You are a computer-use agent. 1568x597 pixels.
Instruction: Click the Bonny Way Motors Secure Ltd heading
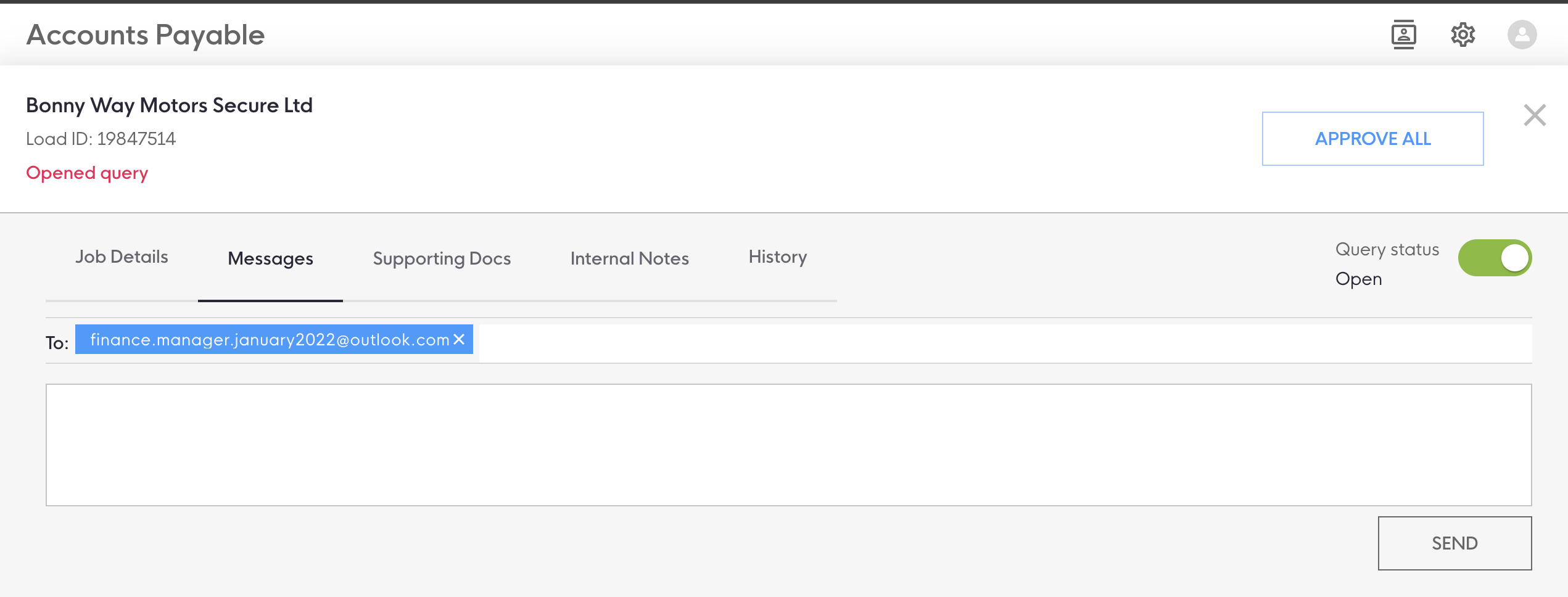coord(169,105)
